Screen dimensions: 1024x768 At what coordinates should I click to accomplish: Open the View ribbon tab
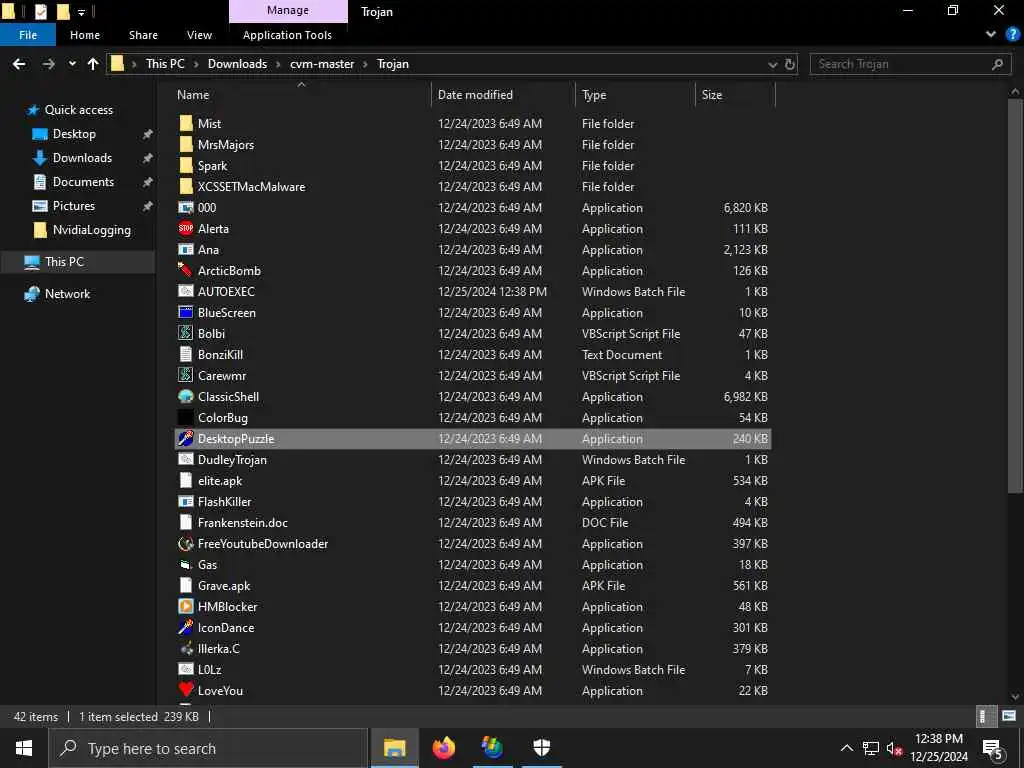(x=199, y=35)
